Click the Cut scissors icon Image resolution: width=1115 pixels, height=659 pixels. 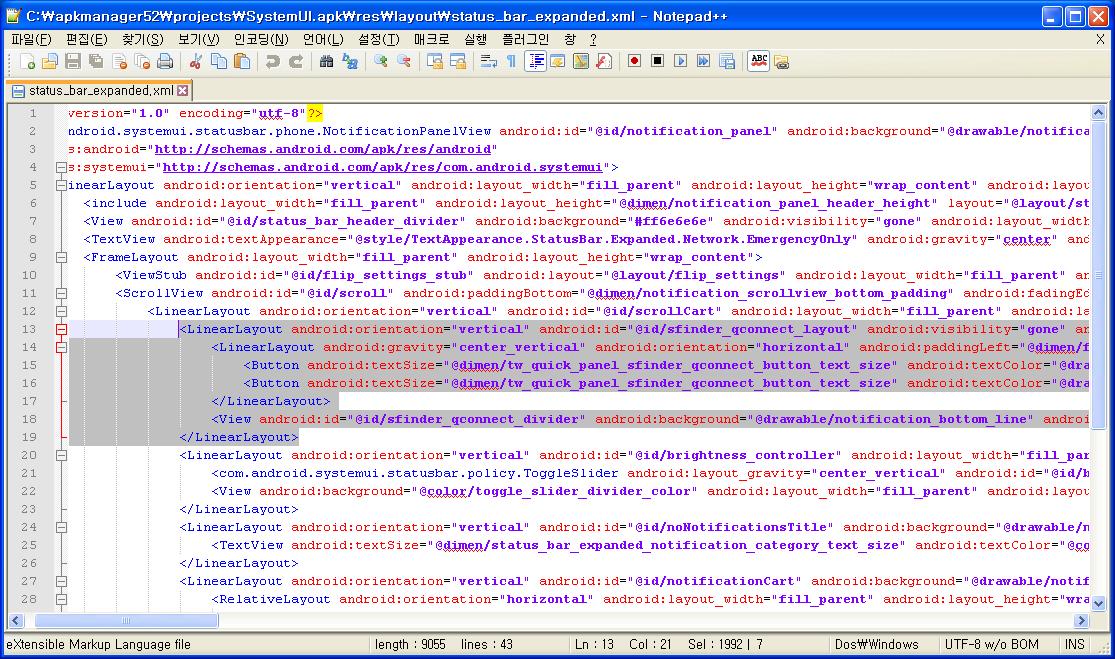(196, 61)
